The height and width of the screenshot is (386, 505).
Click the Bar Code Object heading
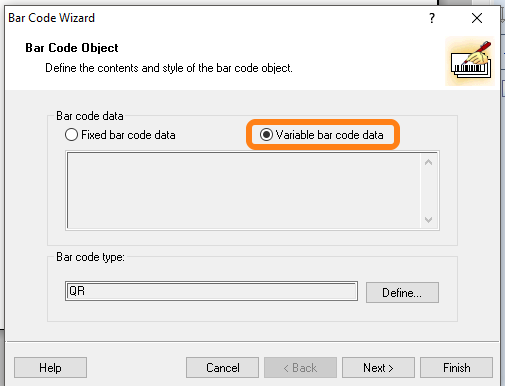click(x=72, y=48)
